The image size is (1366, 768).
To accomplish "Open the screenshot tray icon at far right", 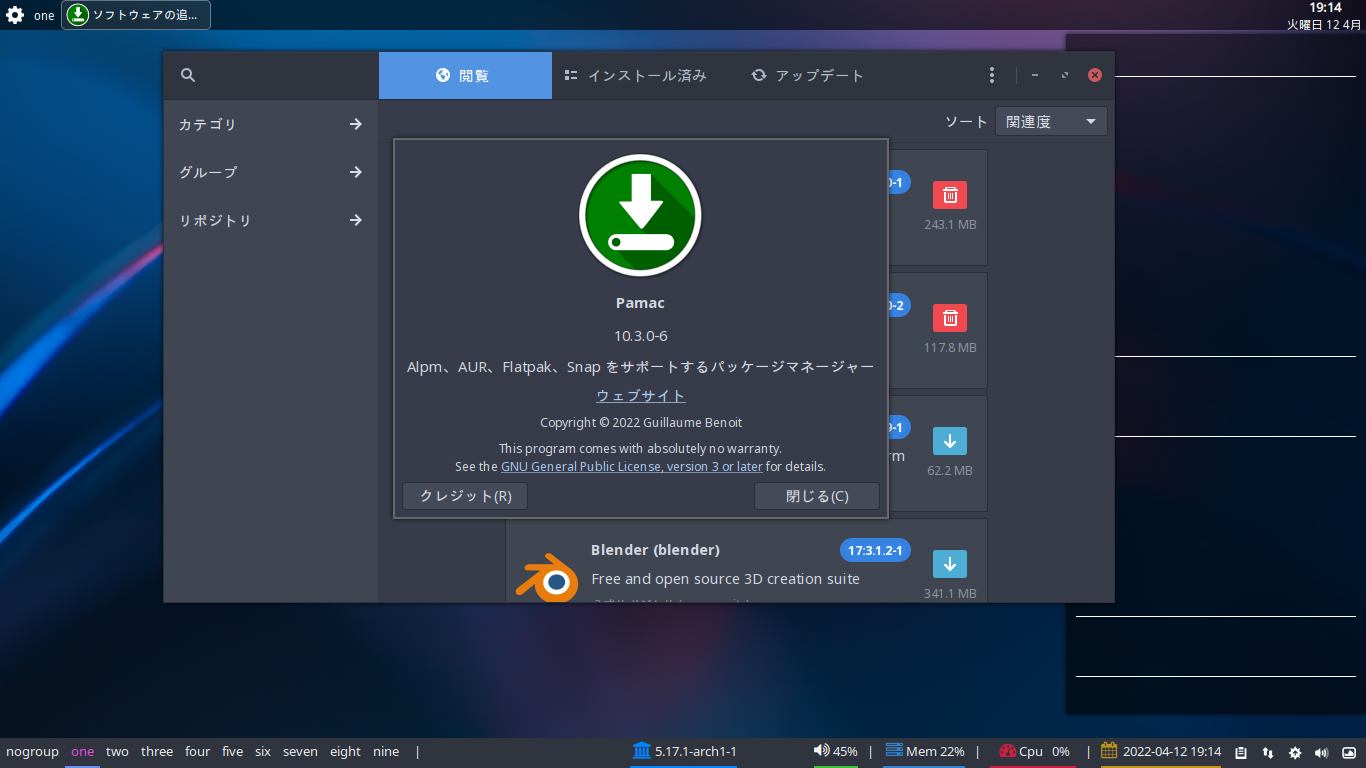I will pos(1349,753).
